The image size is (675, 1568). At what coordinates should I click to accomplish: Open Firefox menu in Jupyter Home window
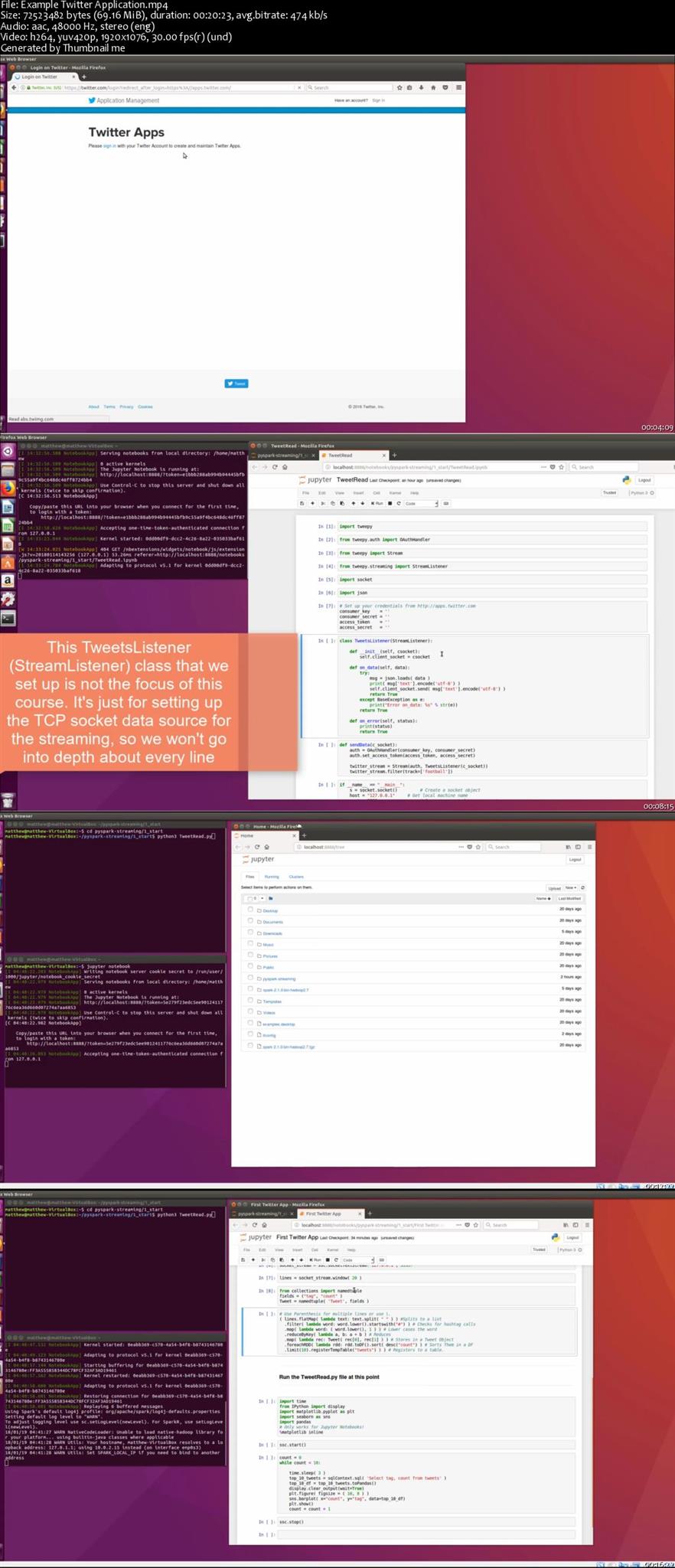coord(589,847)
